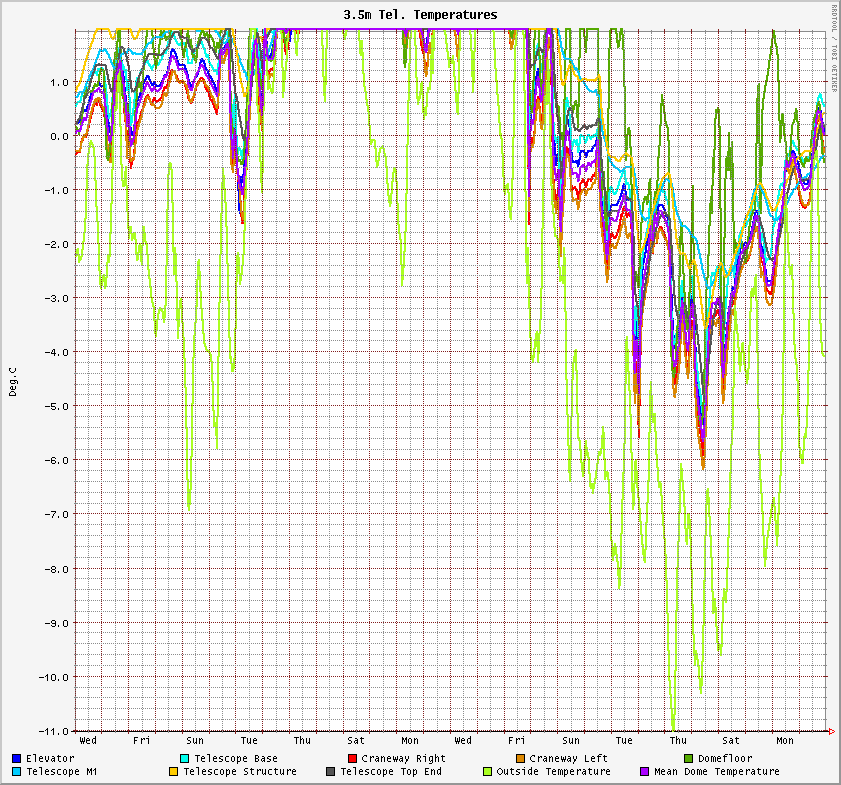Click the "Mean Dome Temperature" legend text

click(716, 772)
